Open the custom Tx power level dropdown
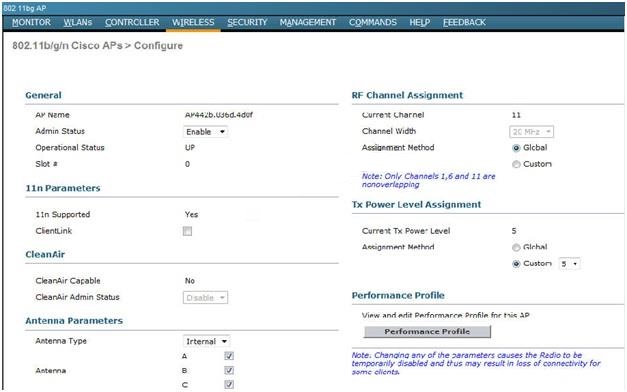 pyautogui.click(x=569, y=264)
